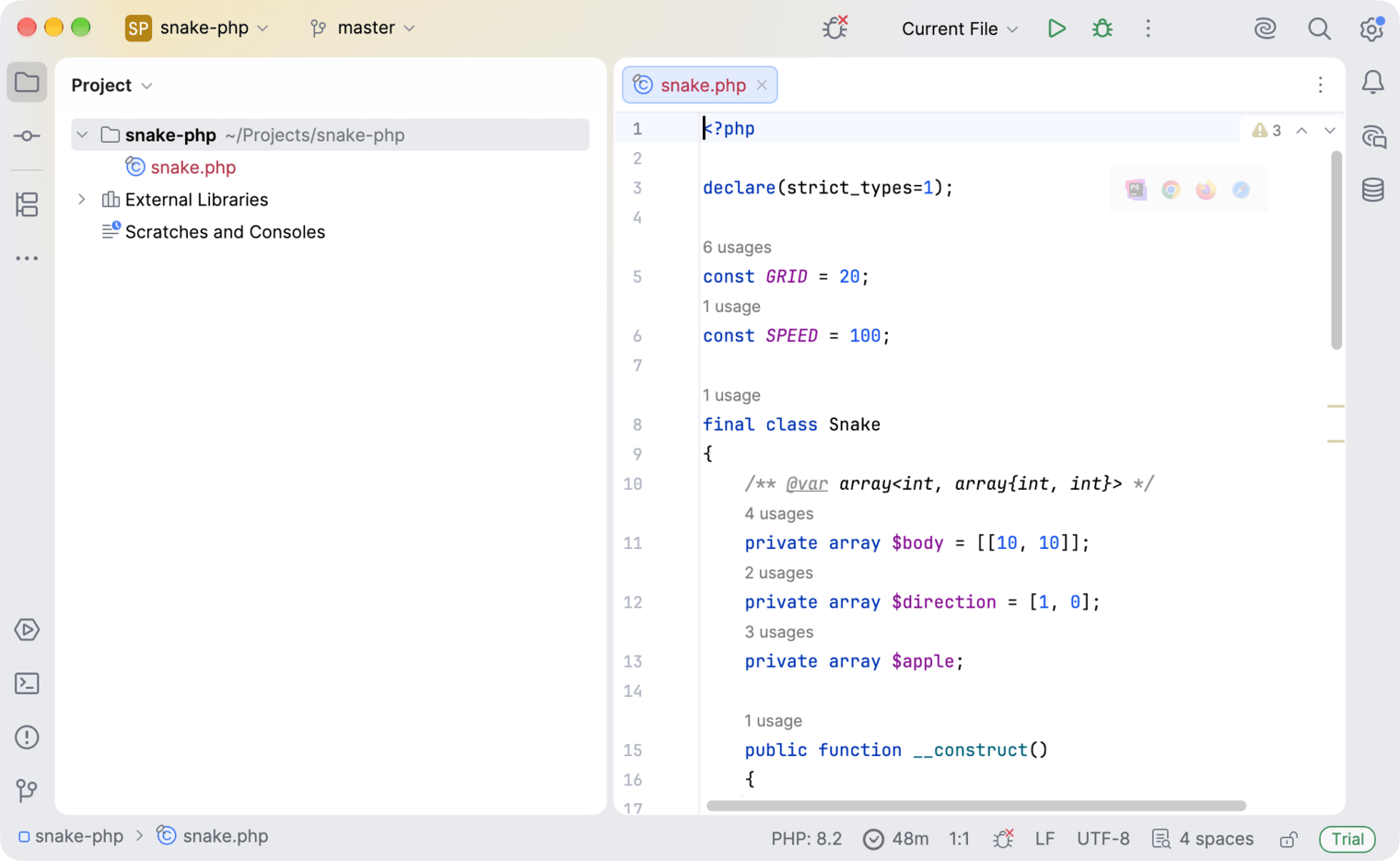Click the first warning stripe mark in editor gutter
The image size is (1400, 861).
coord(1336,406)
